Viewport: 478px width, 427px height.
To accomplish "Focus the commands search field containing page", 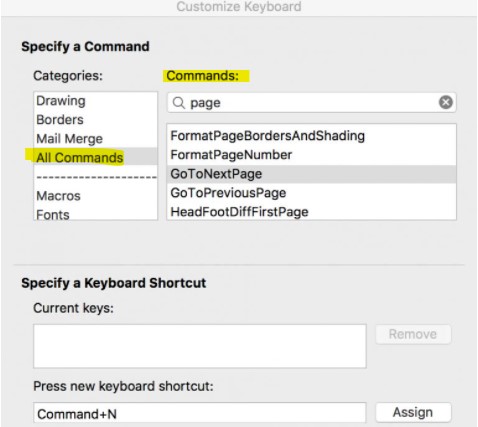I will point(311,103).
